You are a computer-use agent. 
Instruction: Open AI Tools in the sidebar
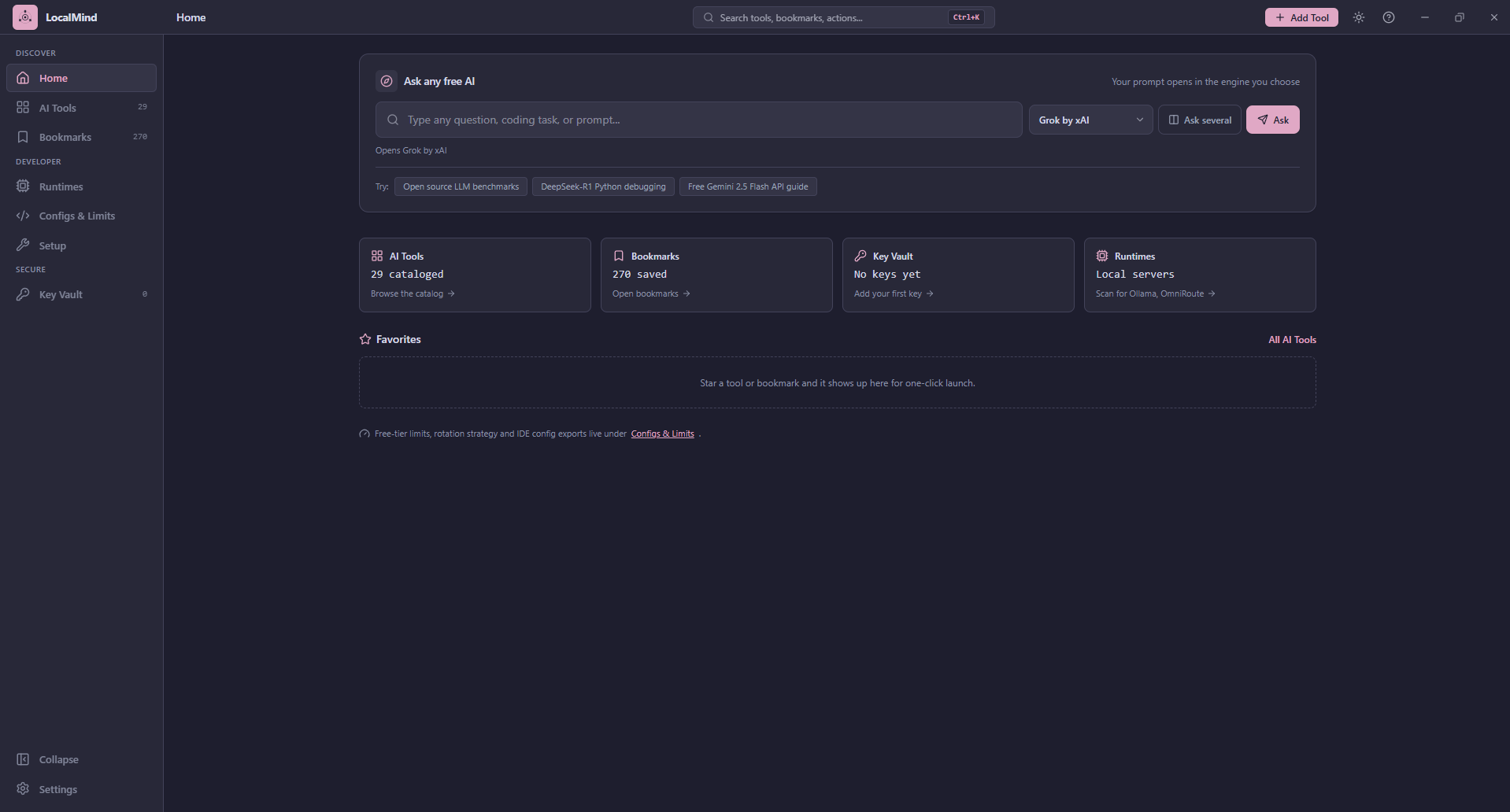tap(81, 108)
